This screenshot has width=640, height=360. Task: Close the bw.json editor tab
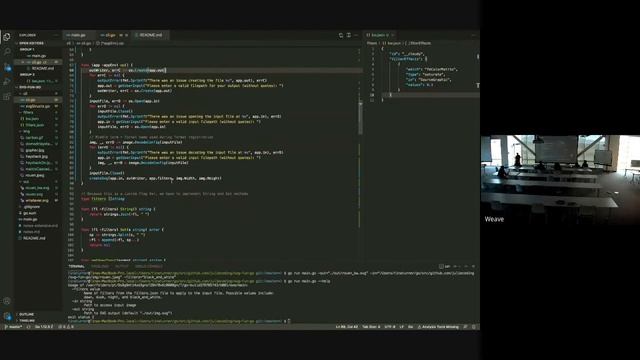click(393, 36)
